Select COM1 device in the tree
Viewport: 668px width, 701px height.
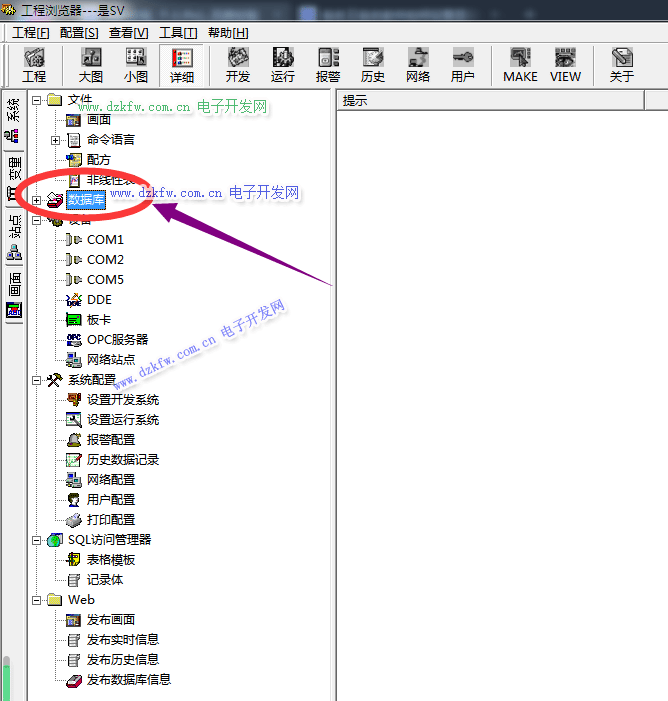(105, 240)
